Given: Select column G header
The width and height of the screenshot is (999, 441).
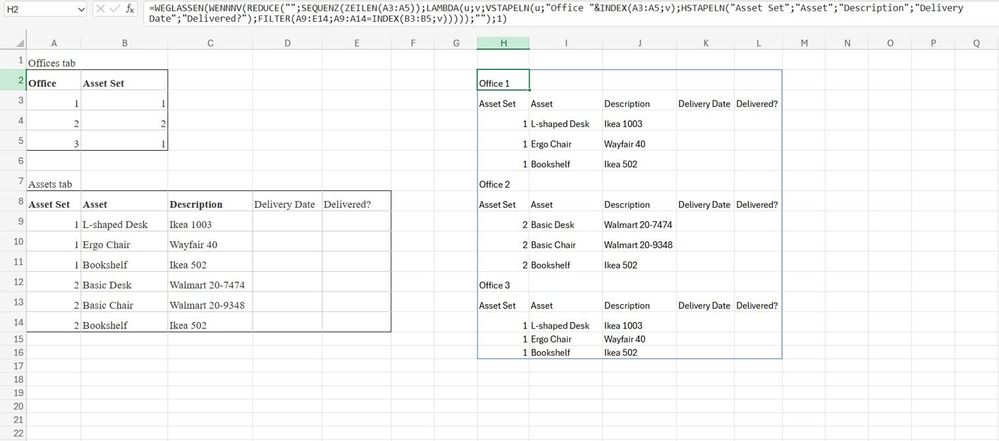Looking at the screenshot, I should pyautogui.click(x=456, y=43).
